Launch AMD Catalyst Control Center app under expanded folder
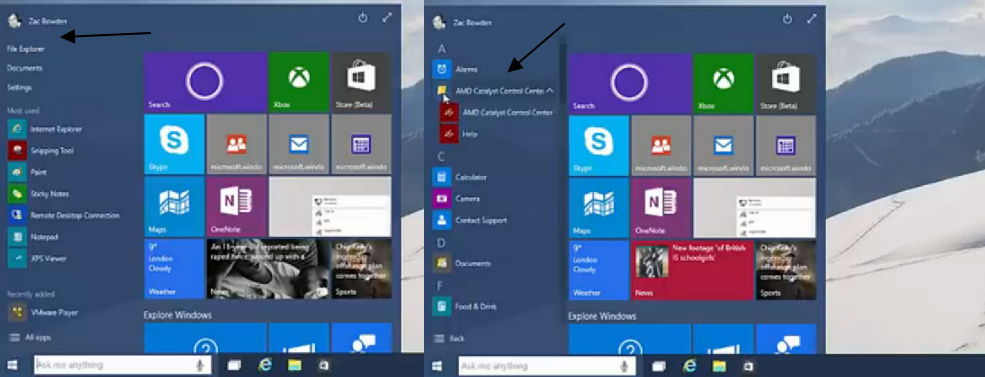Viewport: 985px width, 377px height. coord(496,112)
